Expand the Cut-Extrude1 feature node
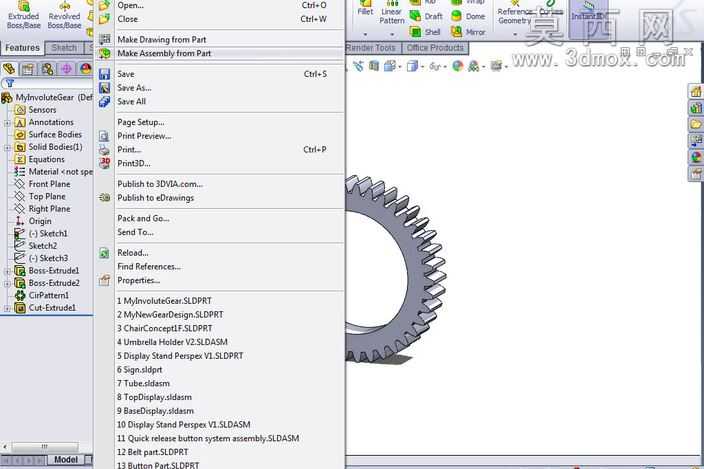The height and width of the screenshot is (469, 704). 7,308
